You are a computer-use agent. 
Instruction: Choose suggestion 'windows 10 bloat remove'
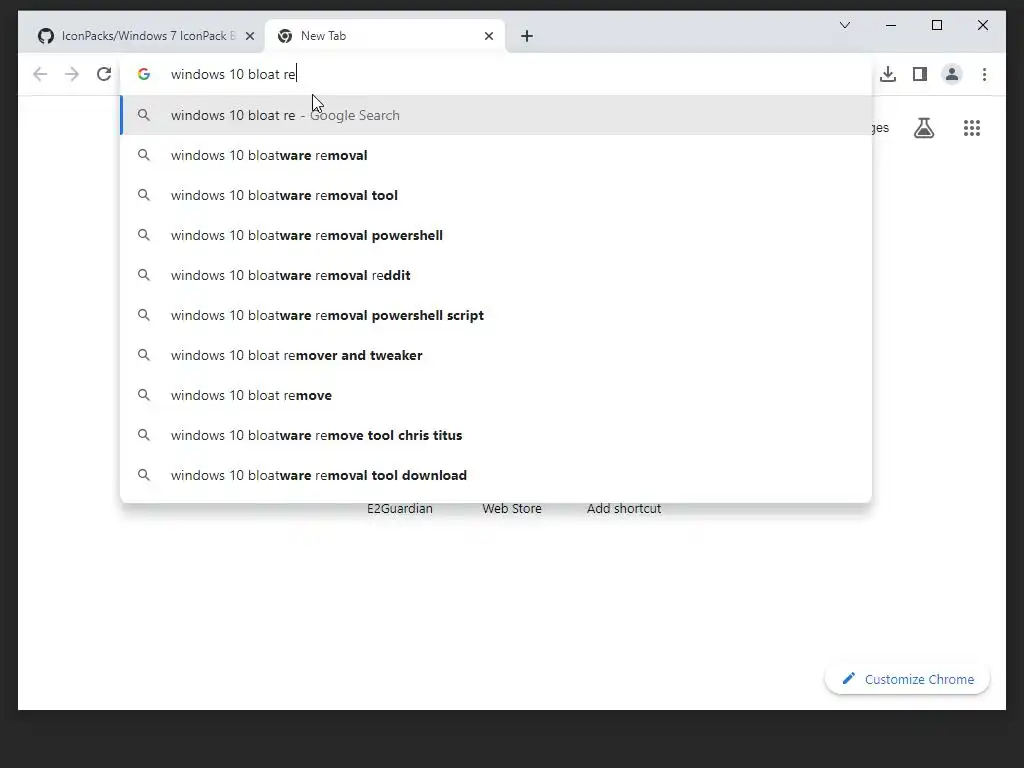pyautogui.click(x=496, y=395)
